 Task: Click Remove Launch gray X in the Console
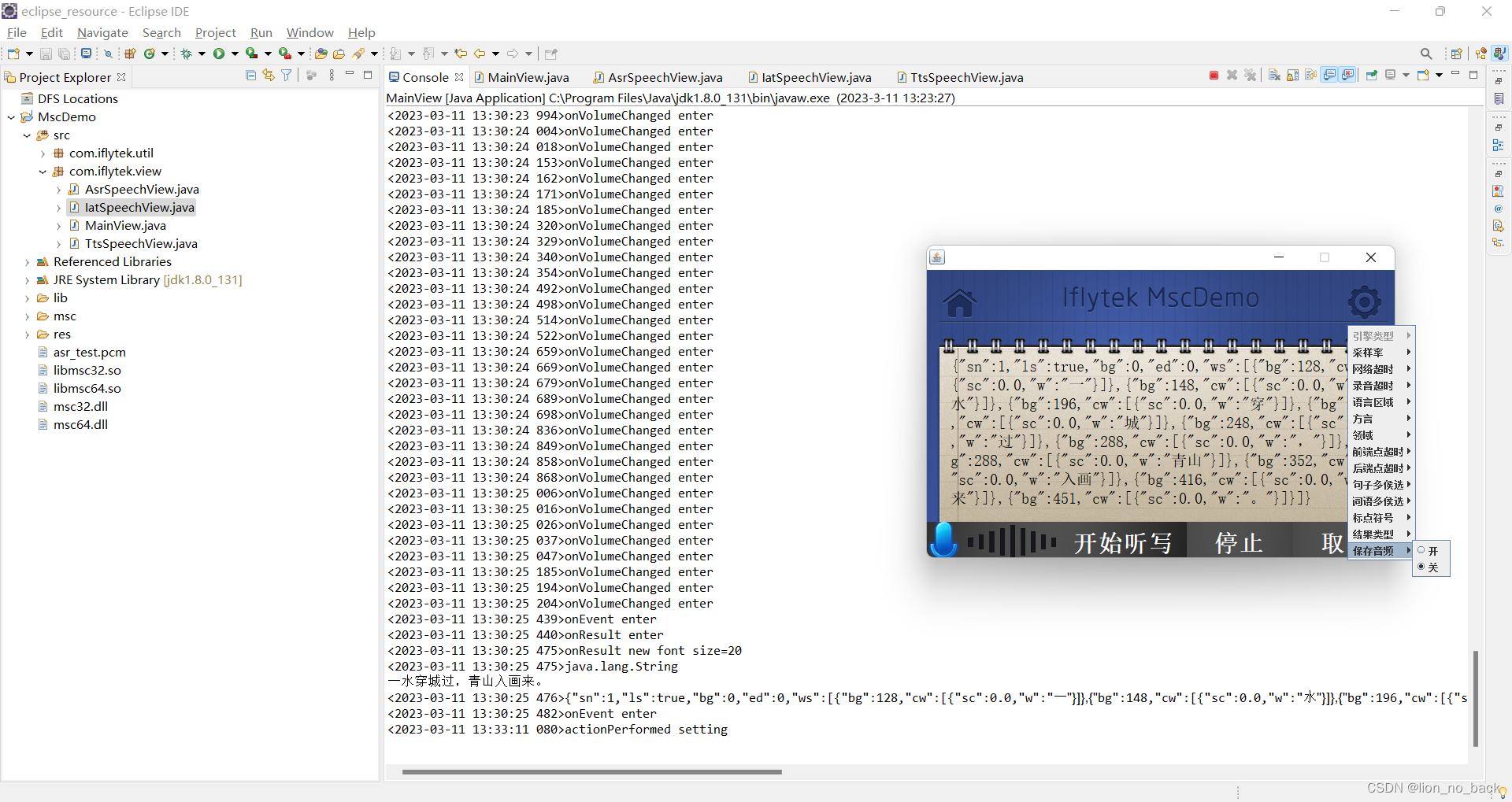tap(1232, 75)
